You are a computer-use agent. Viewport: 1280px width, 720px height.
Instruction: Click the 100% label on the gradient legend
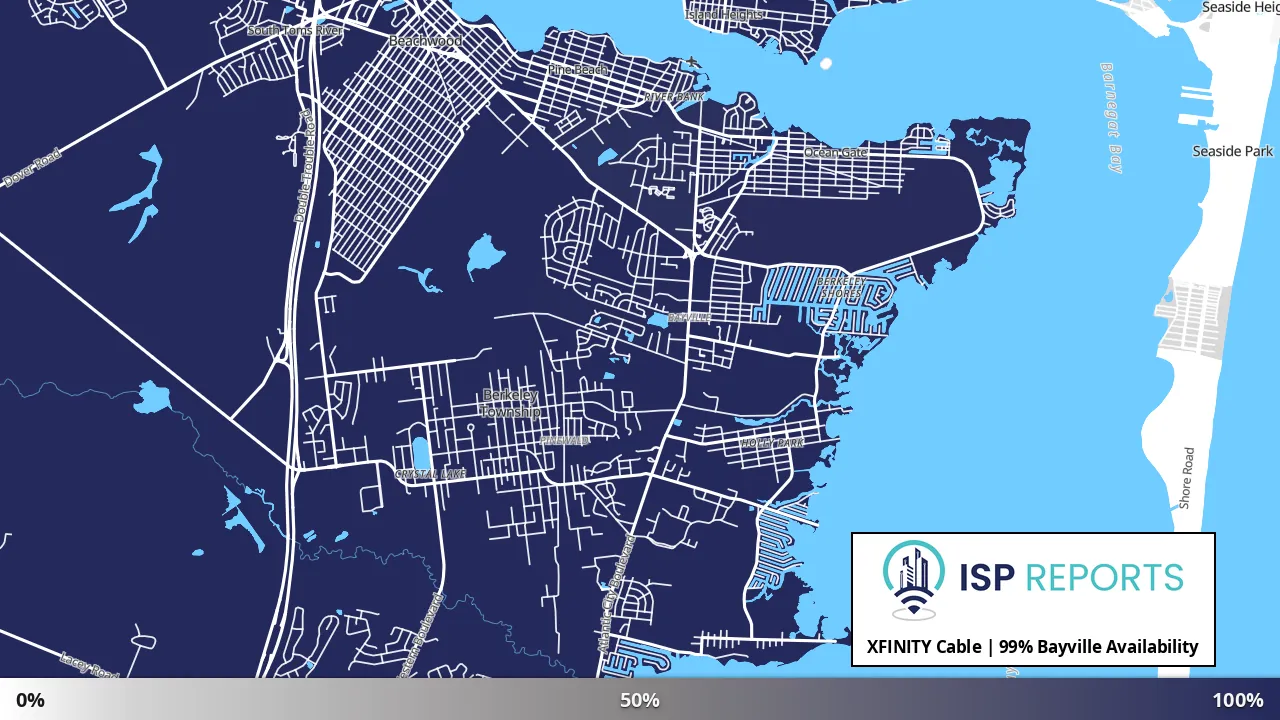[1238, 700]
